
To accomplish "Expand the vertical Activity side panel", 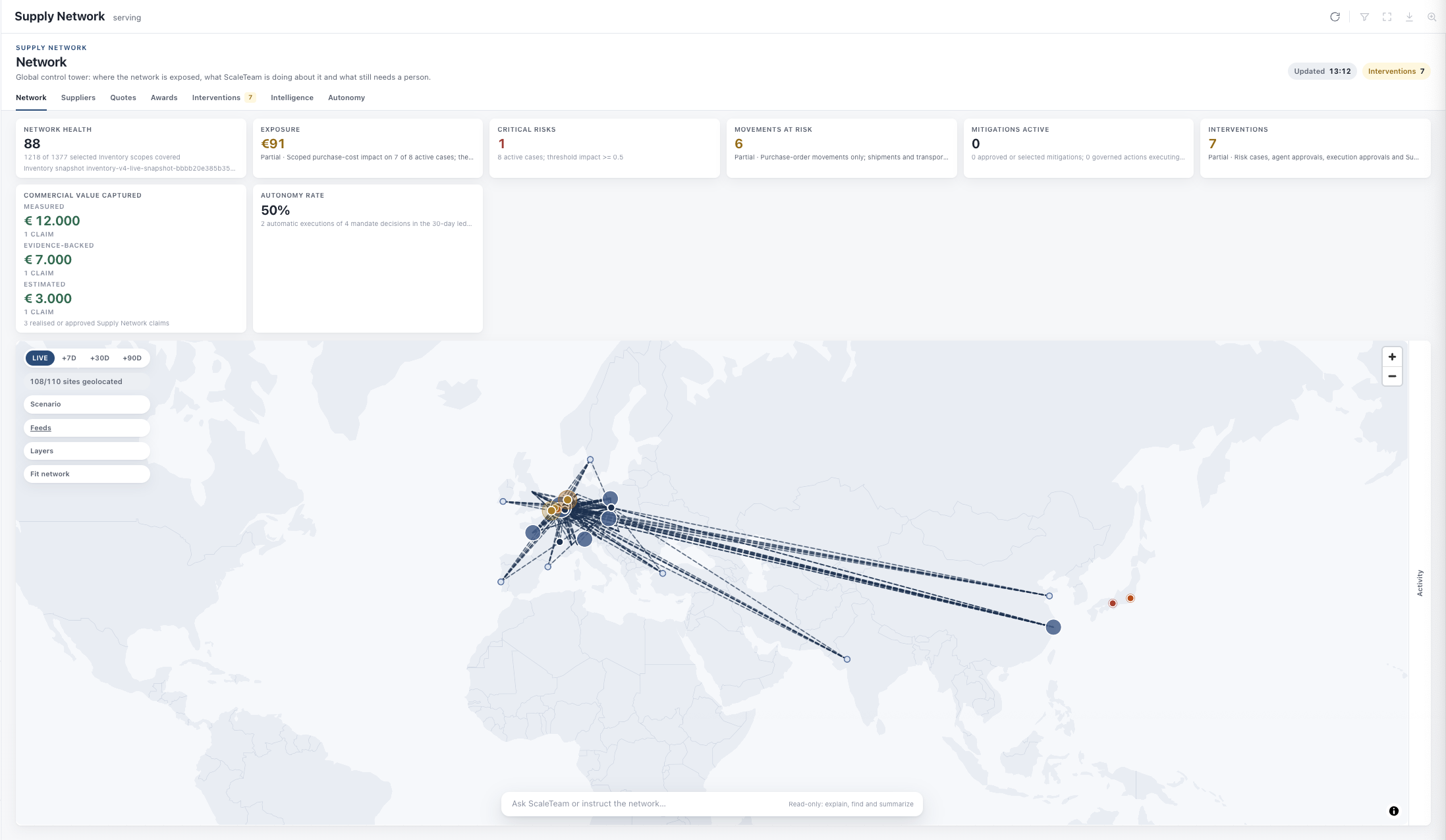I will (1420, 583).
